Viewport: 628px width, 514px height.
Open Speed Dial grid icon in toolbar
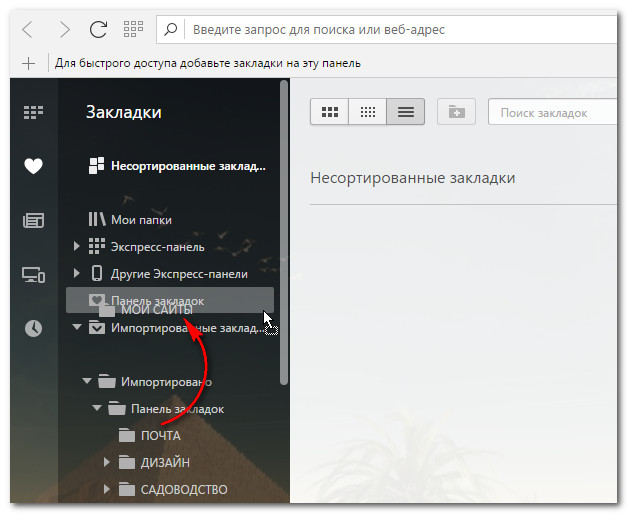133,29
